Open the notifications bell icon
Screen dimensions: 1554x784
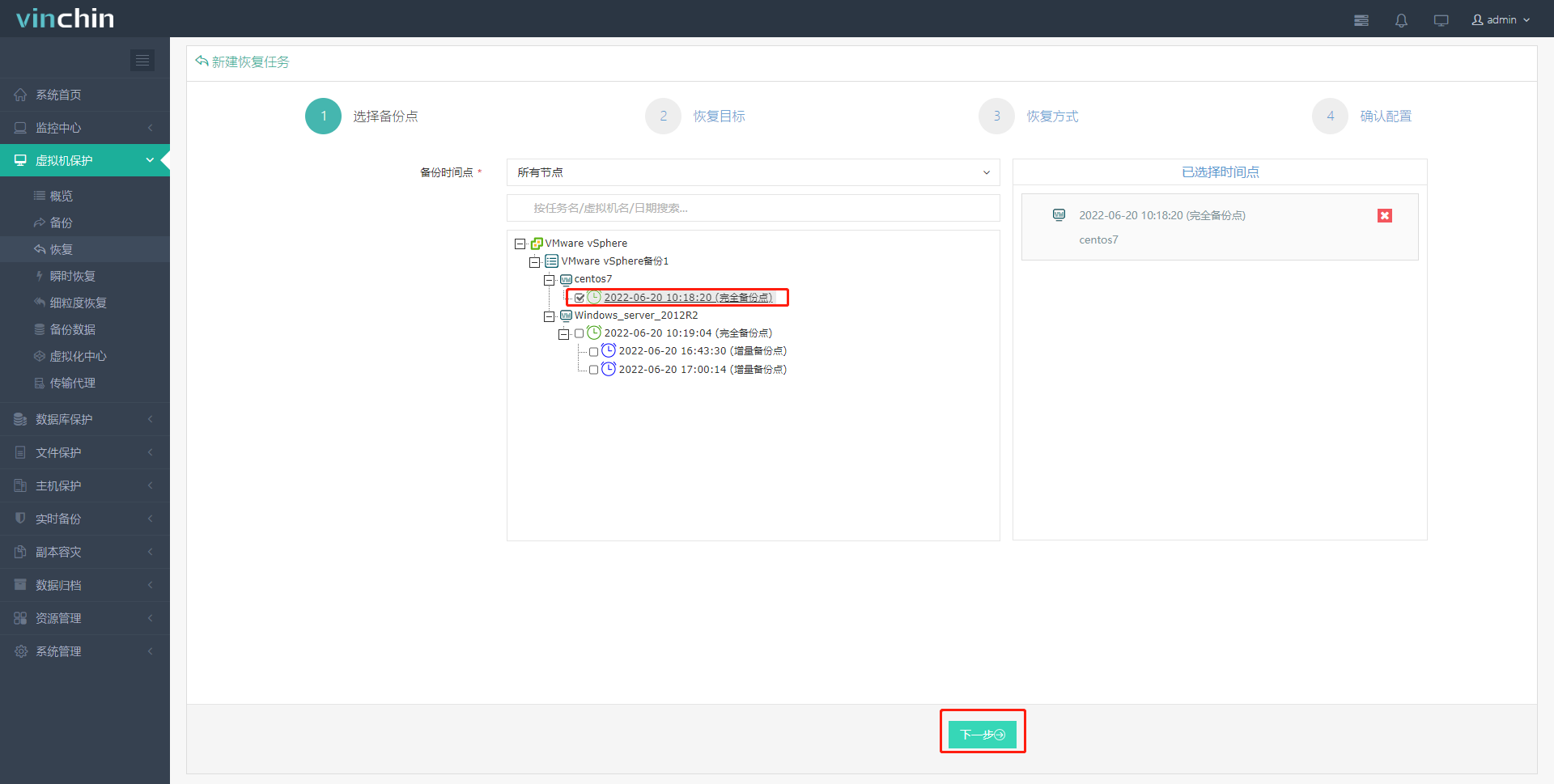[x=1401, y=20]
